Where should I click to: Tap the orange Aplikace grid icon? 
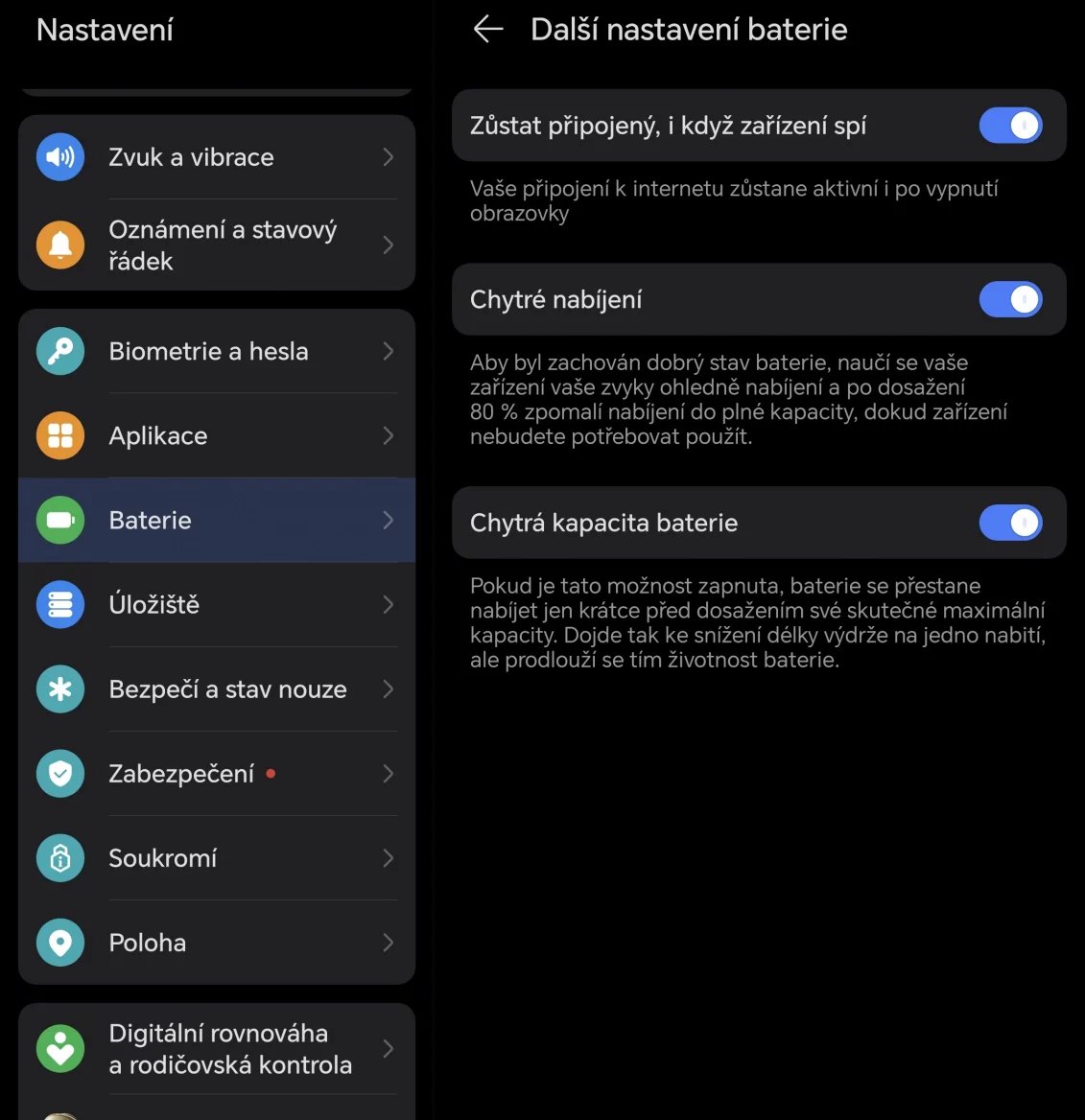tap(60, 435)
